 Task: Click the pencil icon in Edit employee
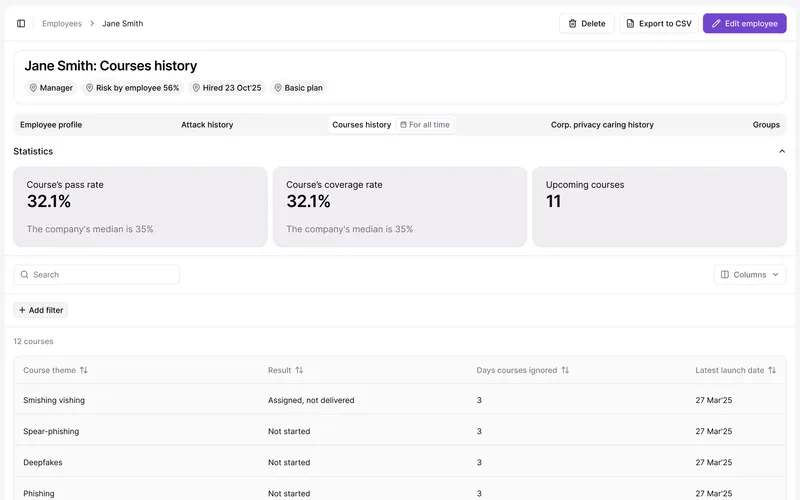coord(716,23)
